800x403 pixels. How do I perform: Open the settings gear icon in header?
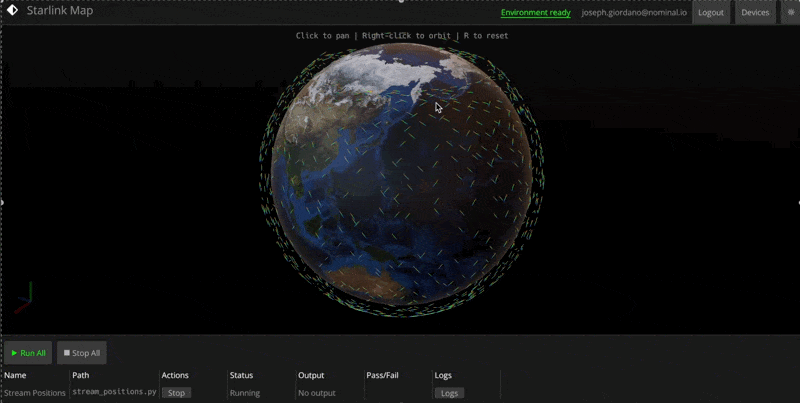(790, 13)
